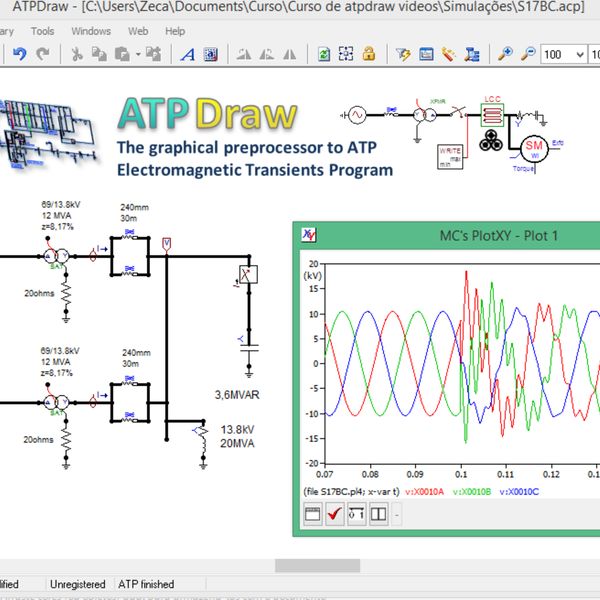Click the blue window toolbar icon
Screen dimensions: 600x600
(426, 54)
